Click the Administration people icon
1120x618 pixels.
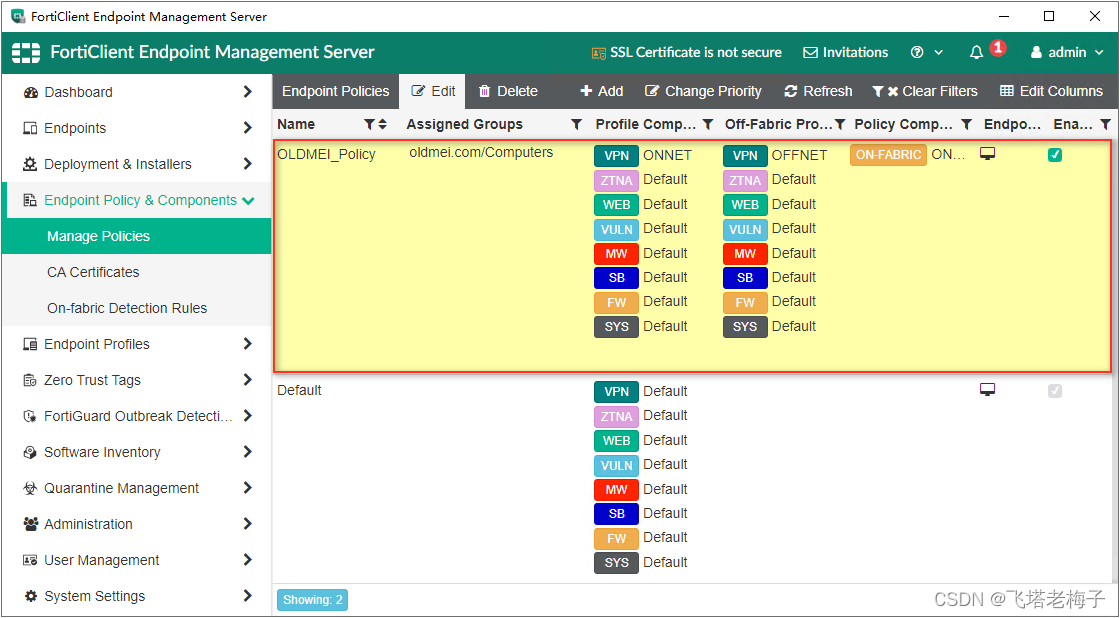(x=30, y=524)
